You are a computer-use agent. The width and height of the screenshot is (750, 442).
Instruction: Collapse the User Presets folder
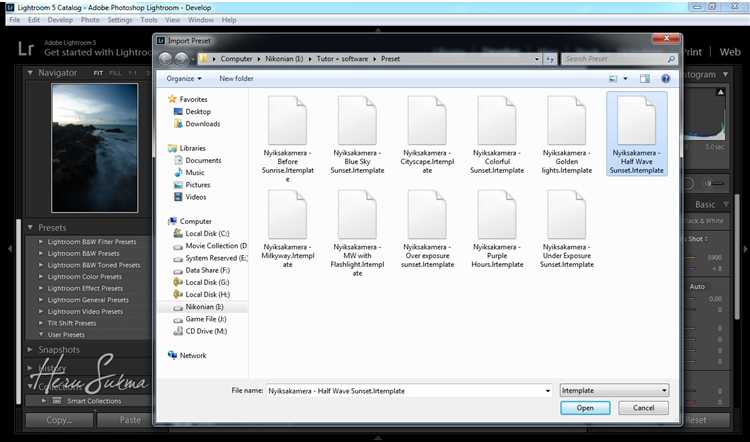click(x=41, y=334)
